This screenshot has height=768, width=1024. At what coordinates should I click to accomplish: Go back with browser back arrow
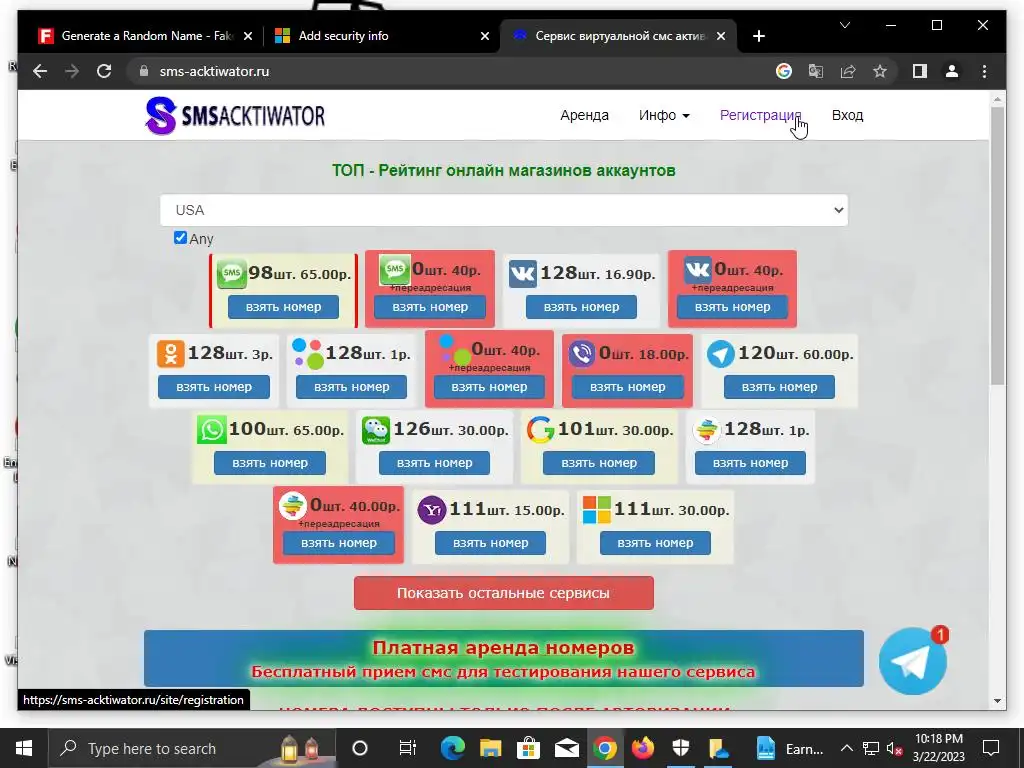pyautogui.click(x=40, y=71)
